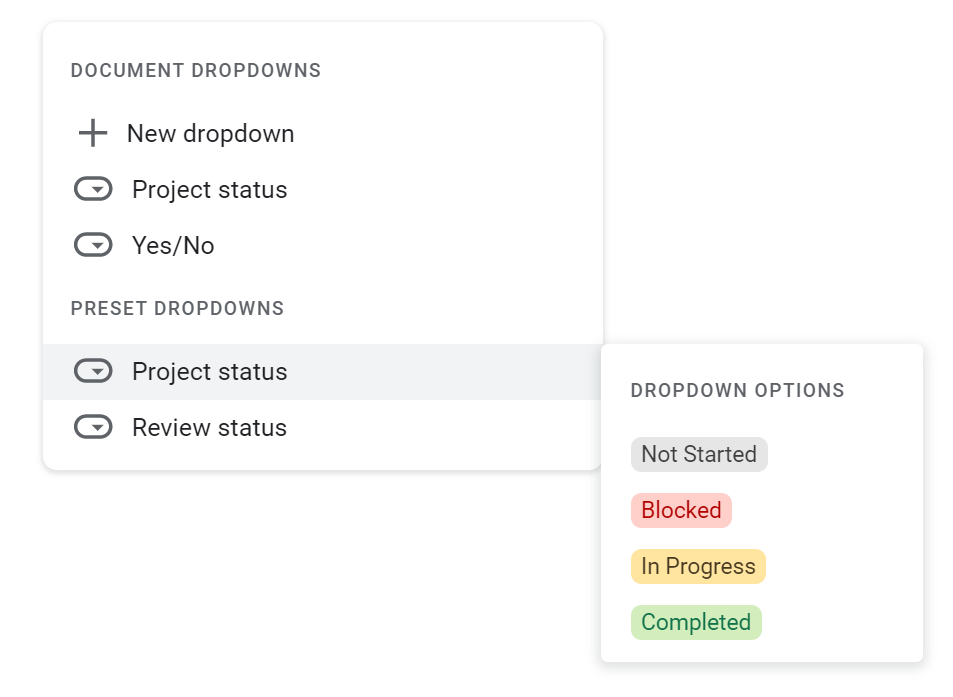Image resolution: width=953 pixels, height=697 pixels.
Task: Select the gray Not Started chip
Action: tap(699, 454)
